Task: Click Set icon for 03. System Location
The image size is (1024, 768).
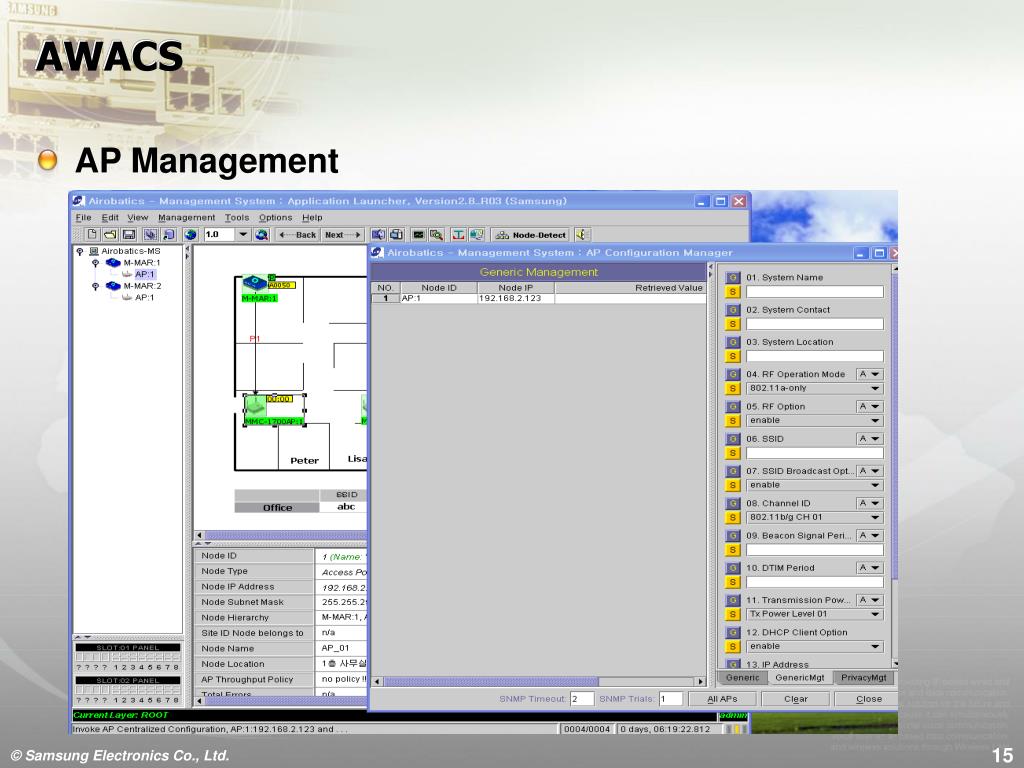Action: pos(733,357)
